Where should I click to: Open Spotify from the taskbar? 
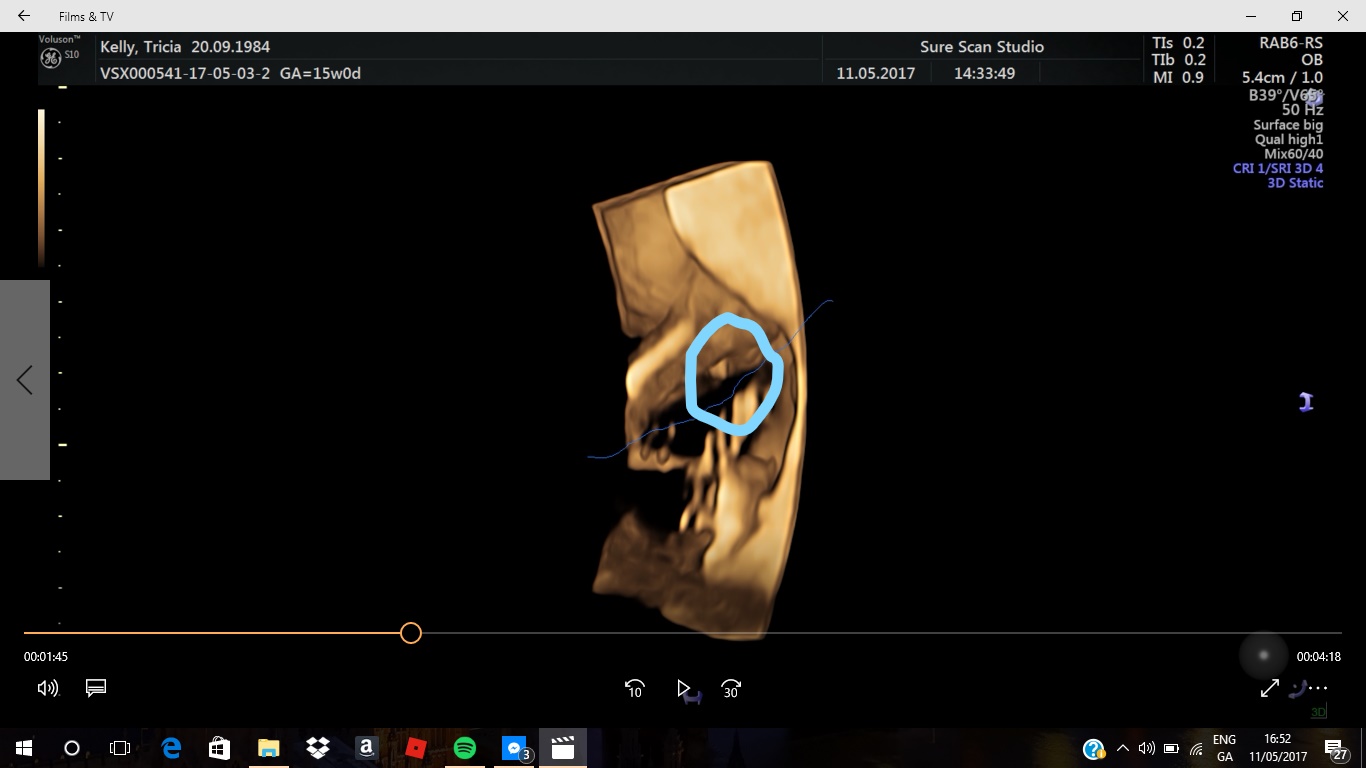[x=464, y=748]
